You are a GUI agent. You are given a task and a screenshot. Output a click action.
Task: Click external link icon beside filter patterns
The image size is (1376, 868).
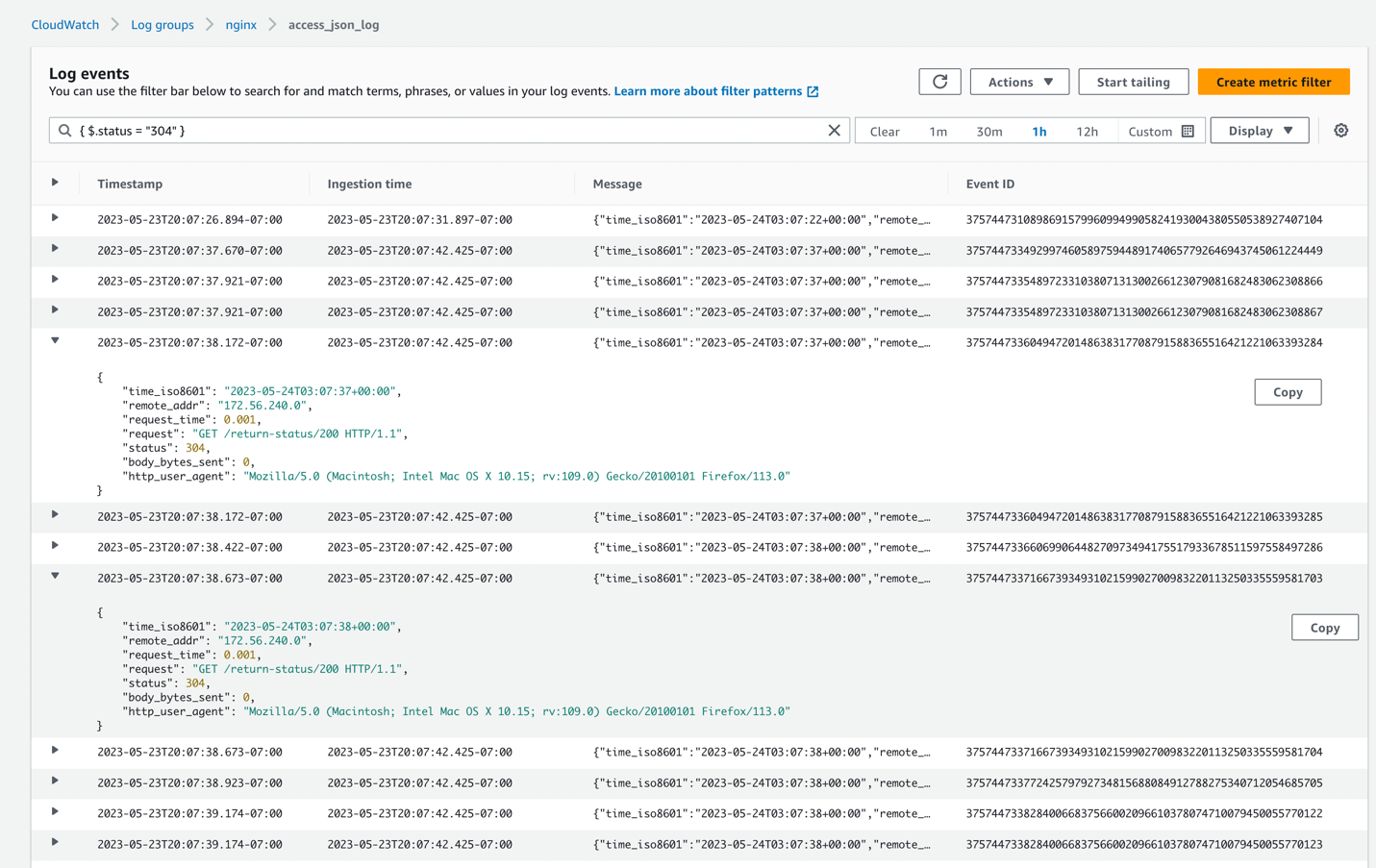813,91
